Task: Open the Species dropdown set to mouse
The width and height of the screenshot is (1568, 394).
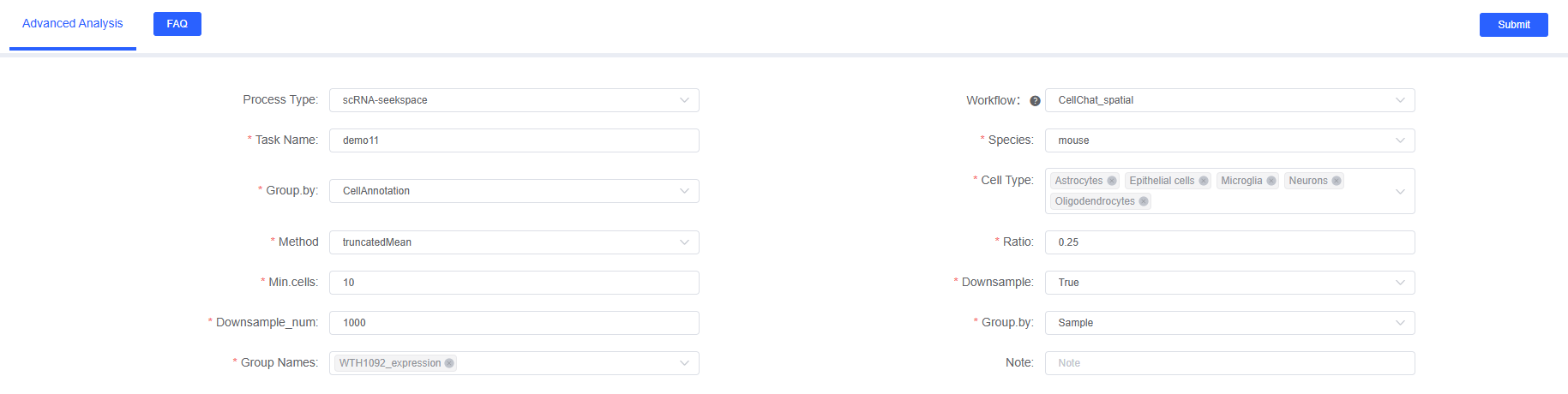Action: (x=1229, y=140)
